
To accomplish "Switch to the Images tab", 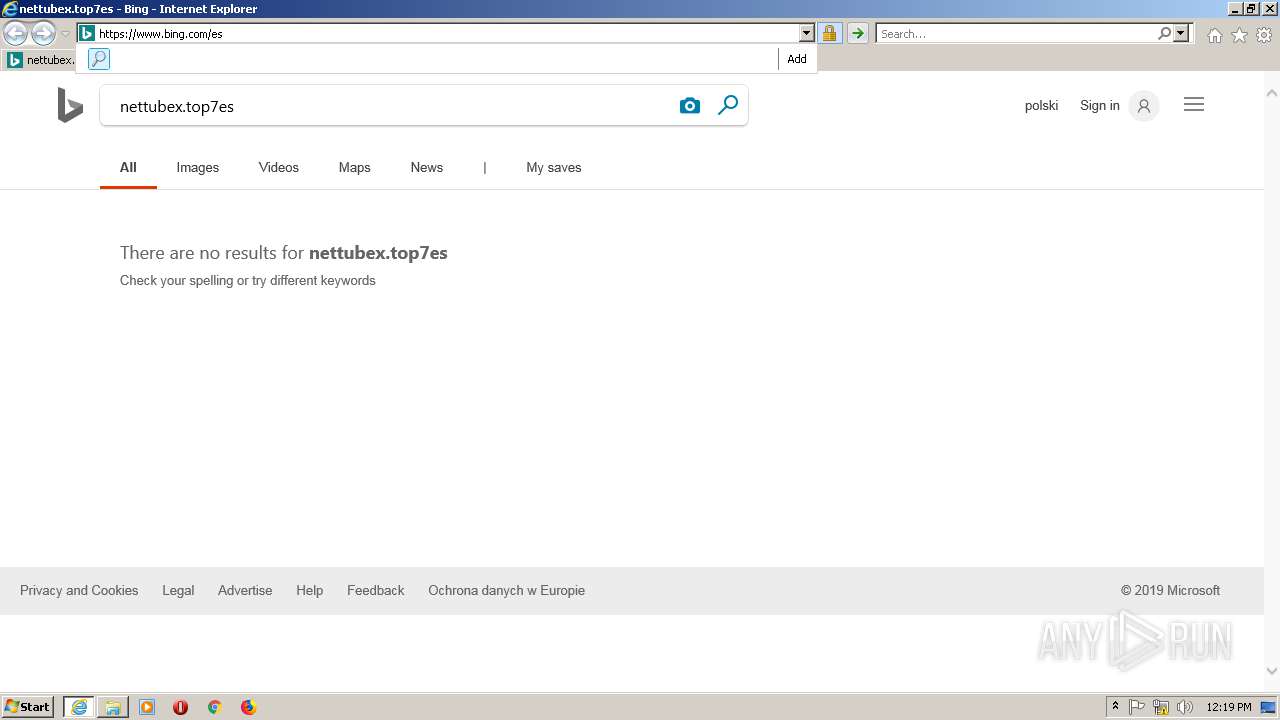I will pyautogui.click(x=198, y=167).
